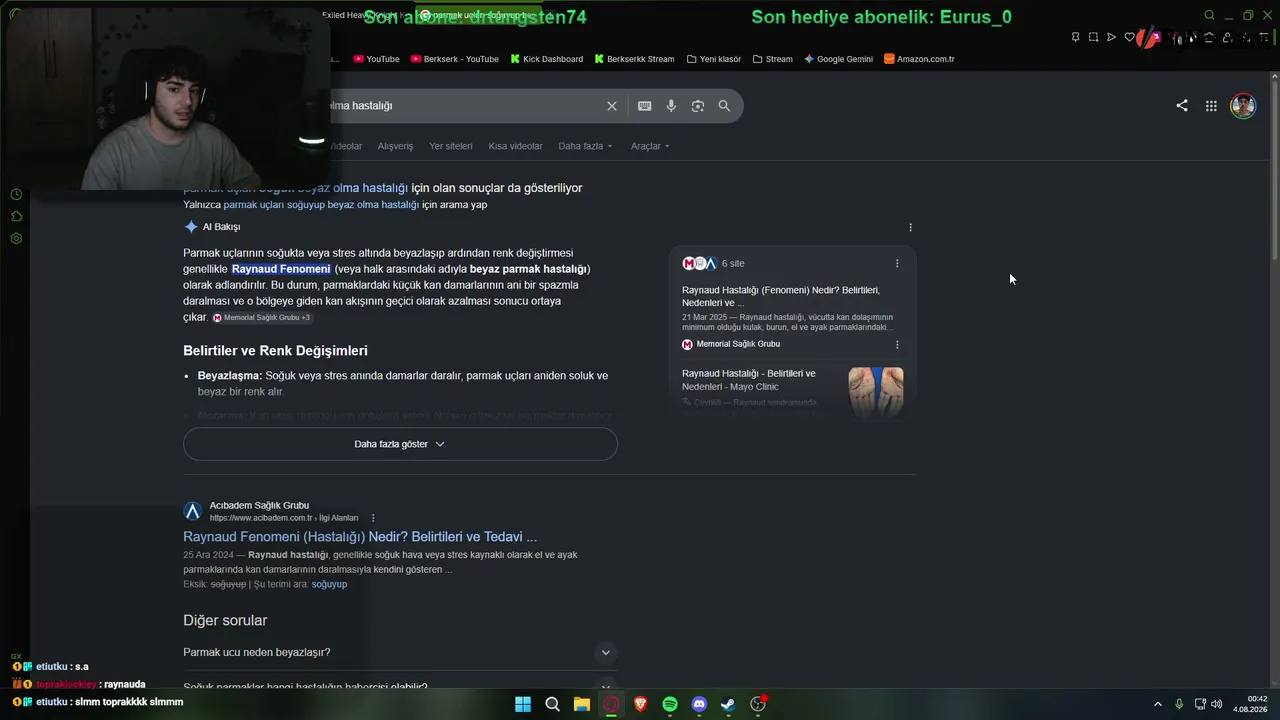Submit search with the magnifier icon
The width and height of the screenshot is (1280, 720).
coord(724,106)
